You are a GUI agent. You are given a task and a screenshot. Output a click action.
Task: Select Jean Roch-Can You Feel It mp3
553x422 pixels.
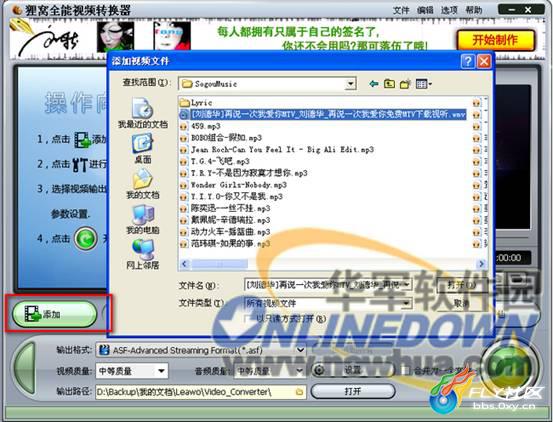pyautogui.click(x=276, y=149)
